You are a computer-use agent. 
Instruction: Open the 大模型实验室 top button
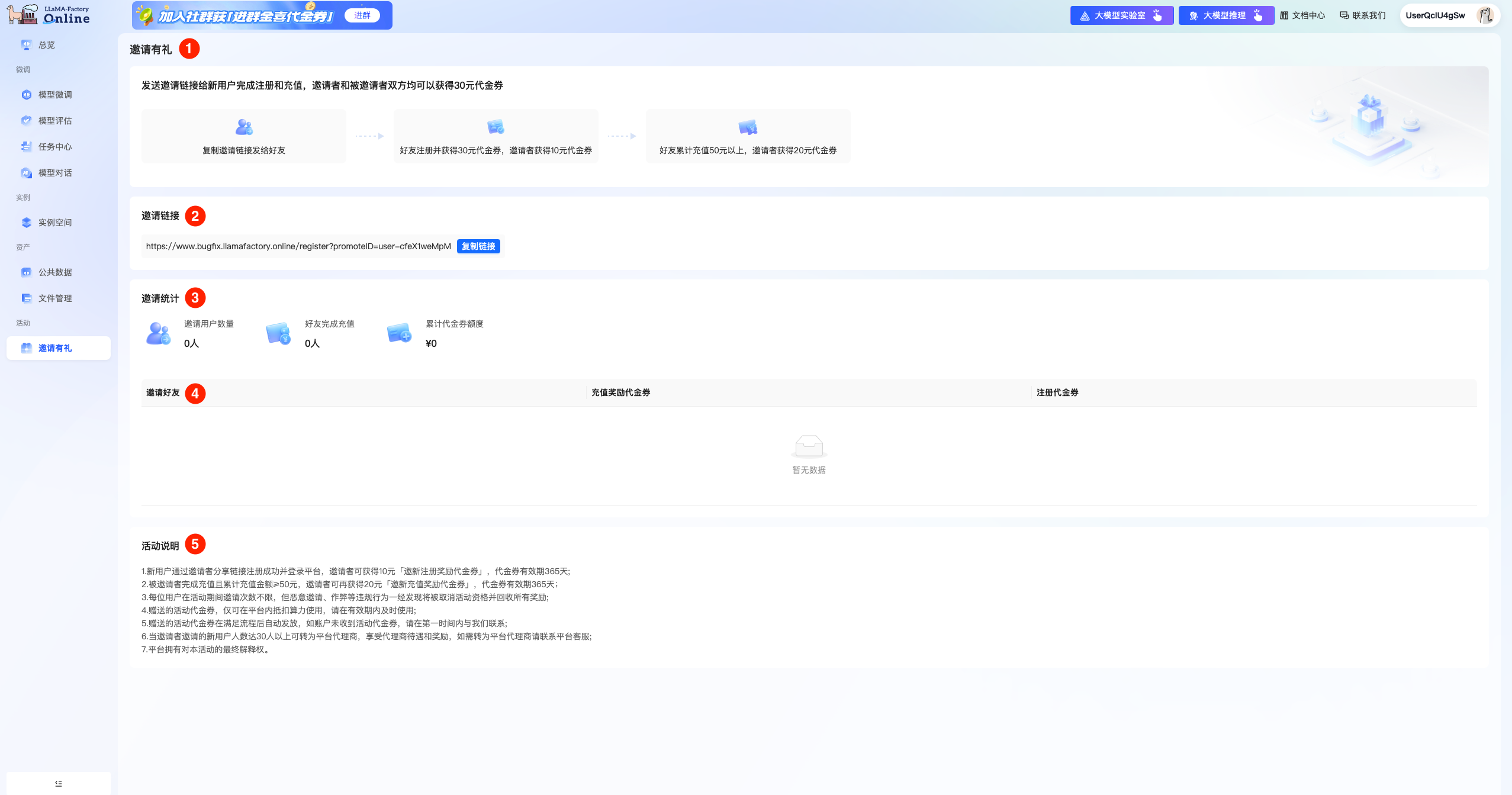1121,15
